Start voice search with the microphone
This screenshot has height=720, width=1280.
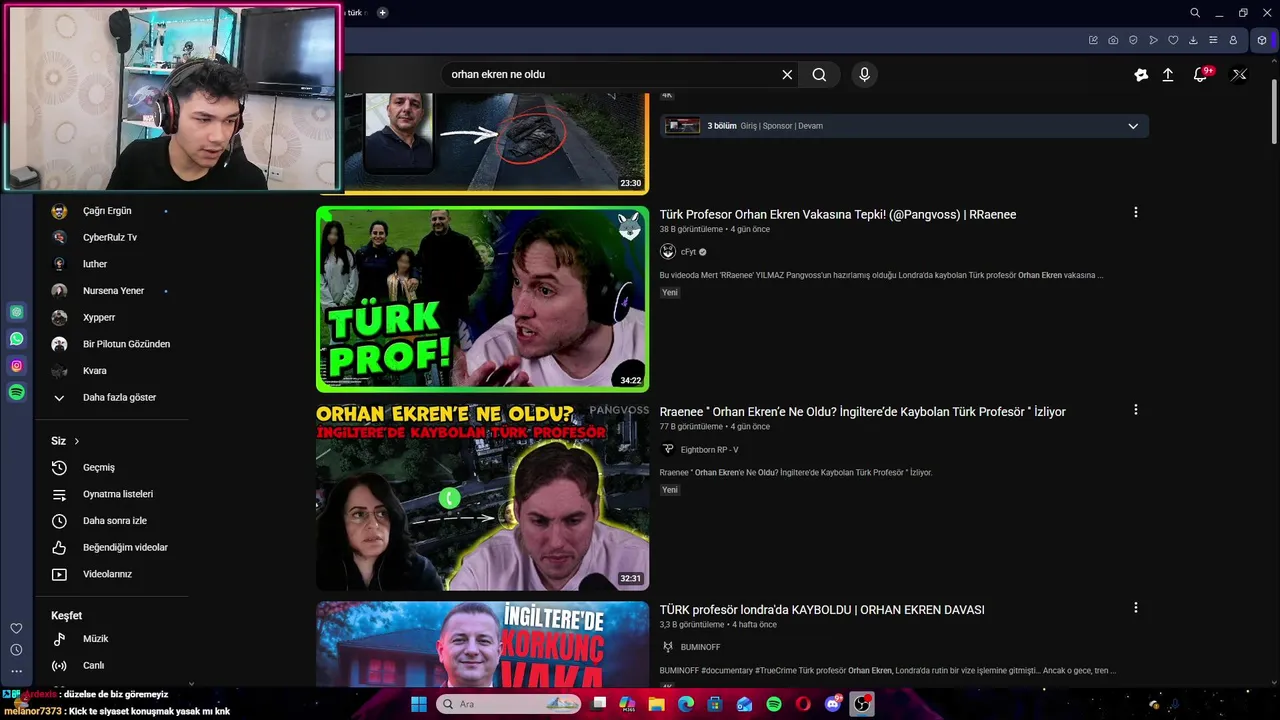tap(864, 75)
